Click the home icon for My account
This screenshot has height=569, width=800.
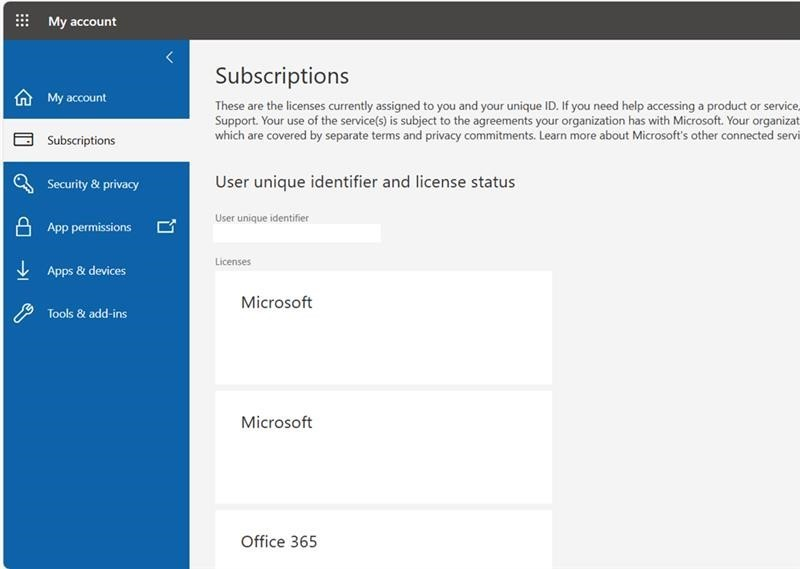point(23,97)
